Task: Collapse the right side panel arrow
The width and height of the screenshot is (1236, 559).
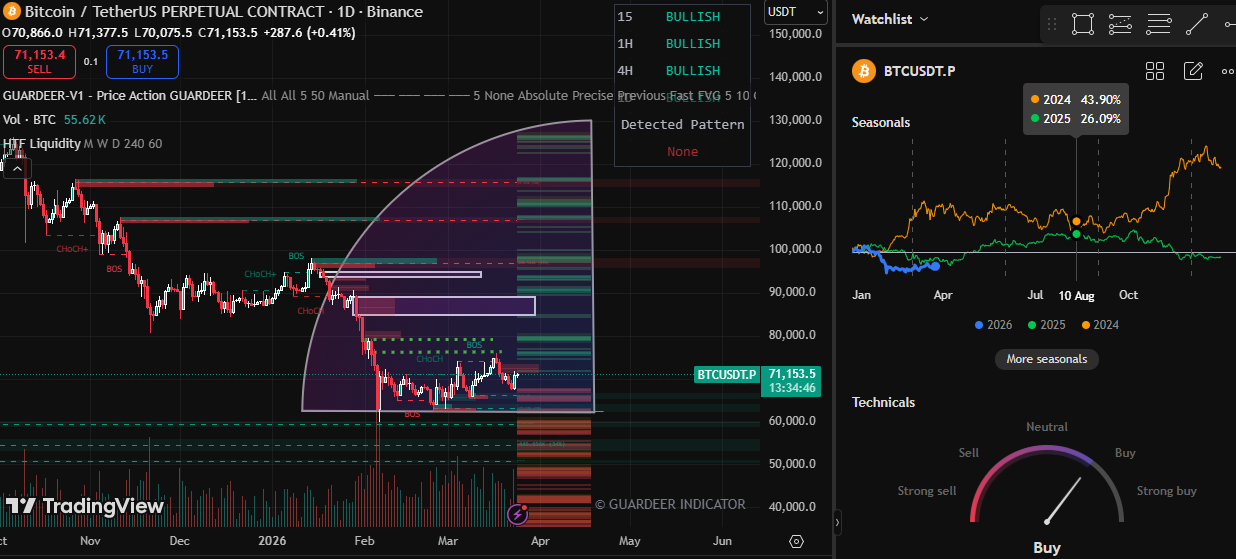Action: pos(838,522)
